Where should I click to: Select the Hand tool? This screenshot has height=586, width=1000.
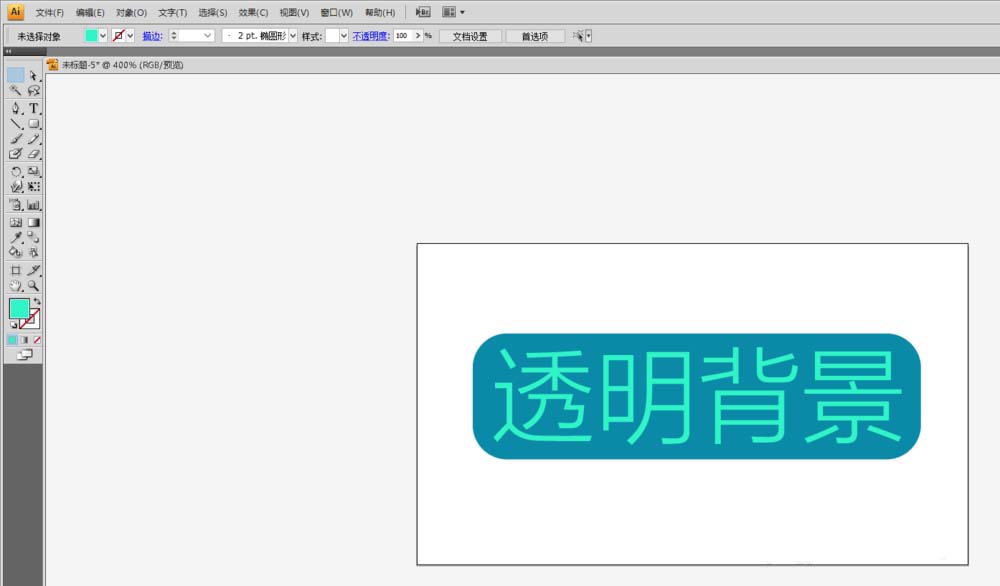[x=16, y=284]
